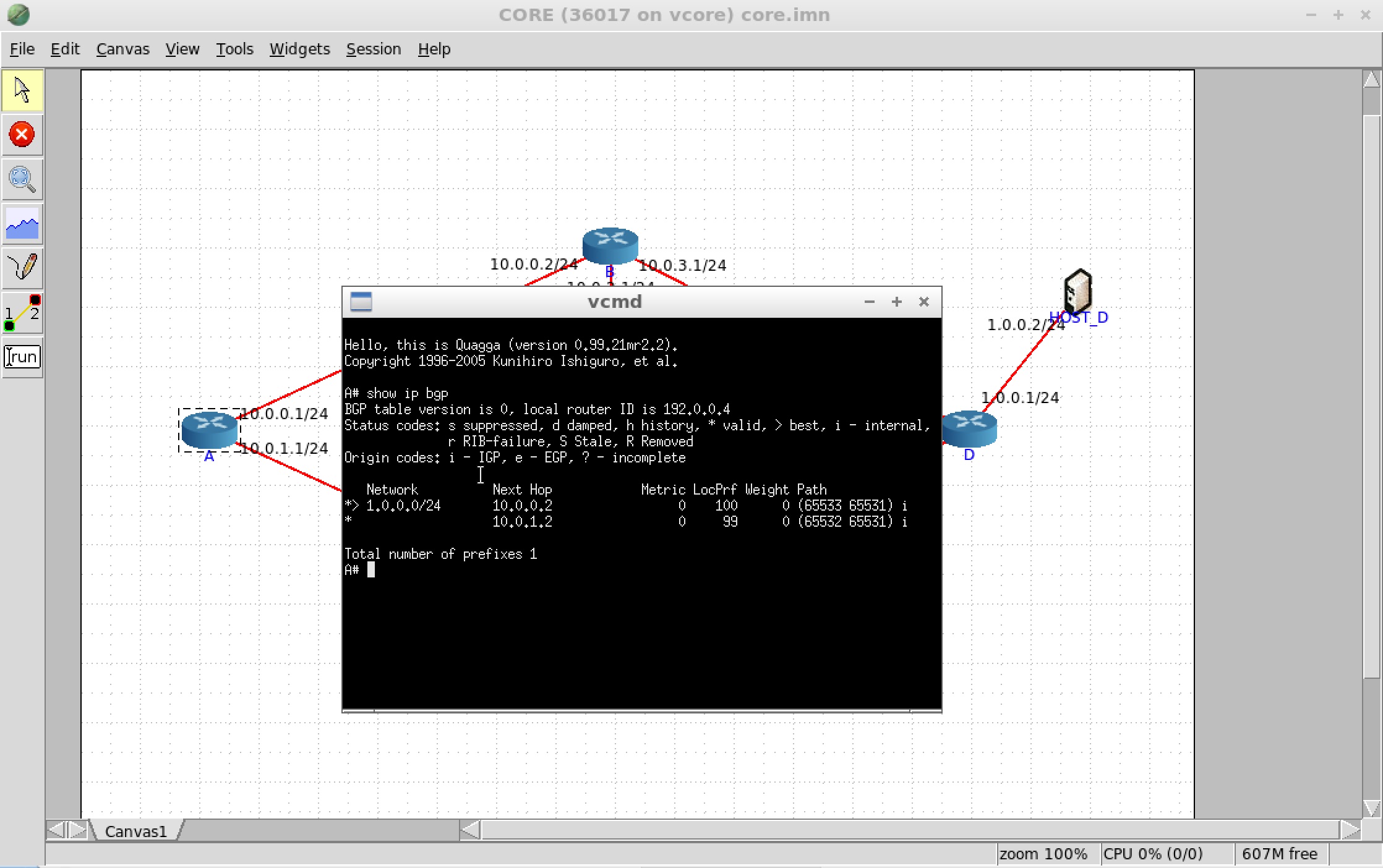
Task: Open the View menu
Action: tap(182, 49)
